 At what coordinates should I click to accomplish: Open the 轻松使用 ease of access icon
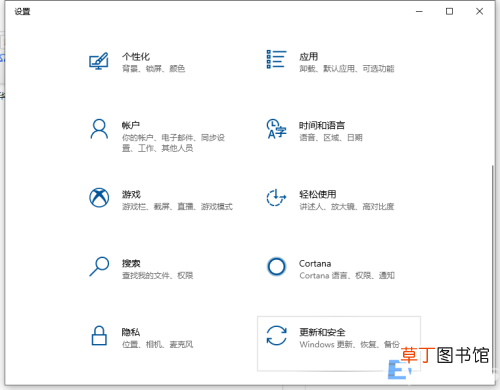click(276, 198)
